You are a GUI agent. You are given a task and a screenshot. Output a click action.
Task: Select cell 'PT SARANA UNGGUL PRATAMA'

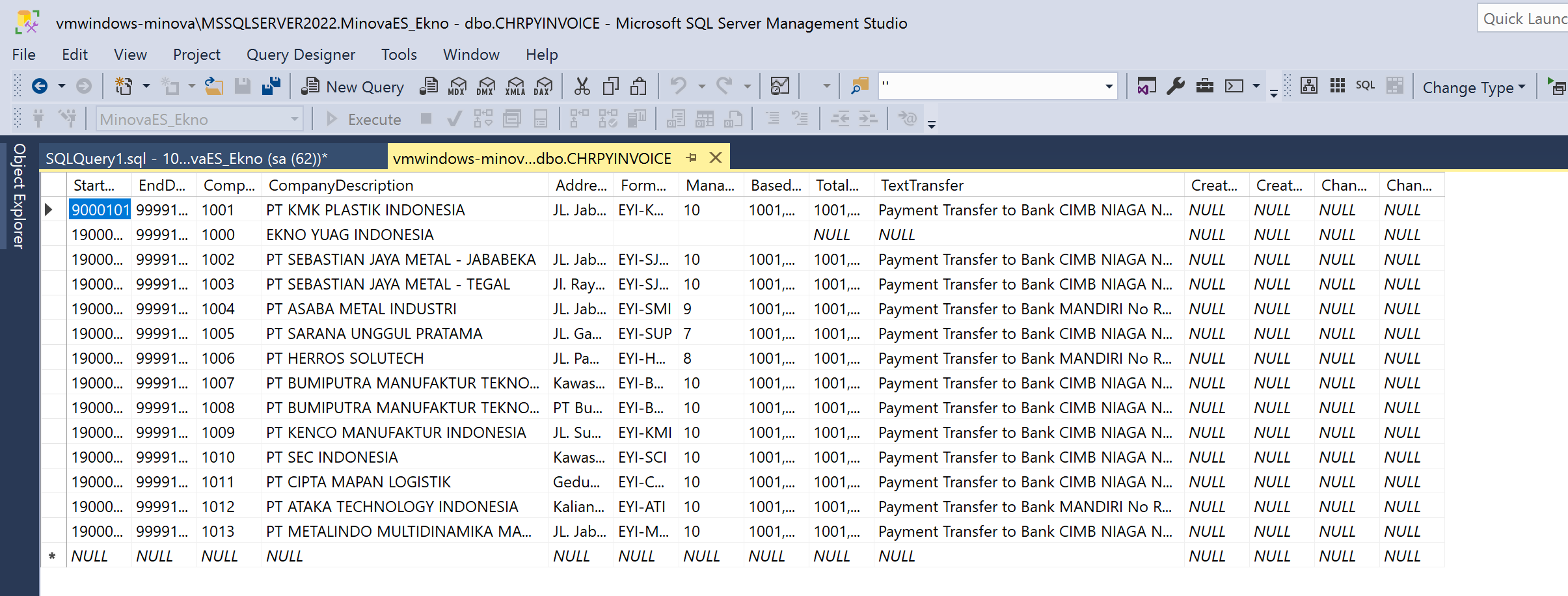[405, 334]
